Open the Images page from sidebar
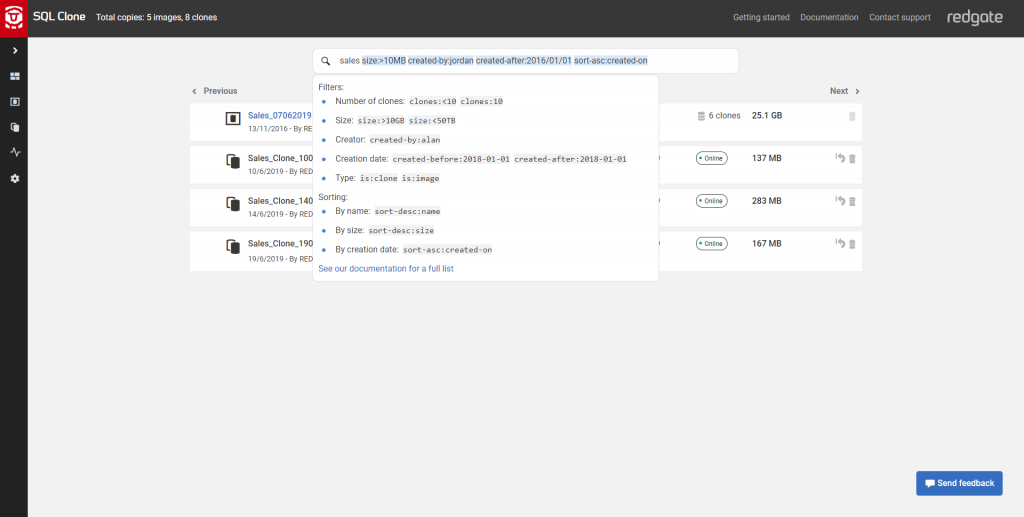The height and width of the screenshot is (517, 1024). (x=14, y=102)
